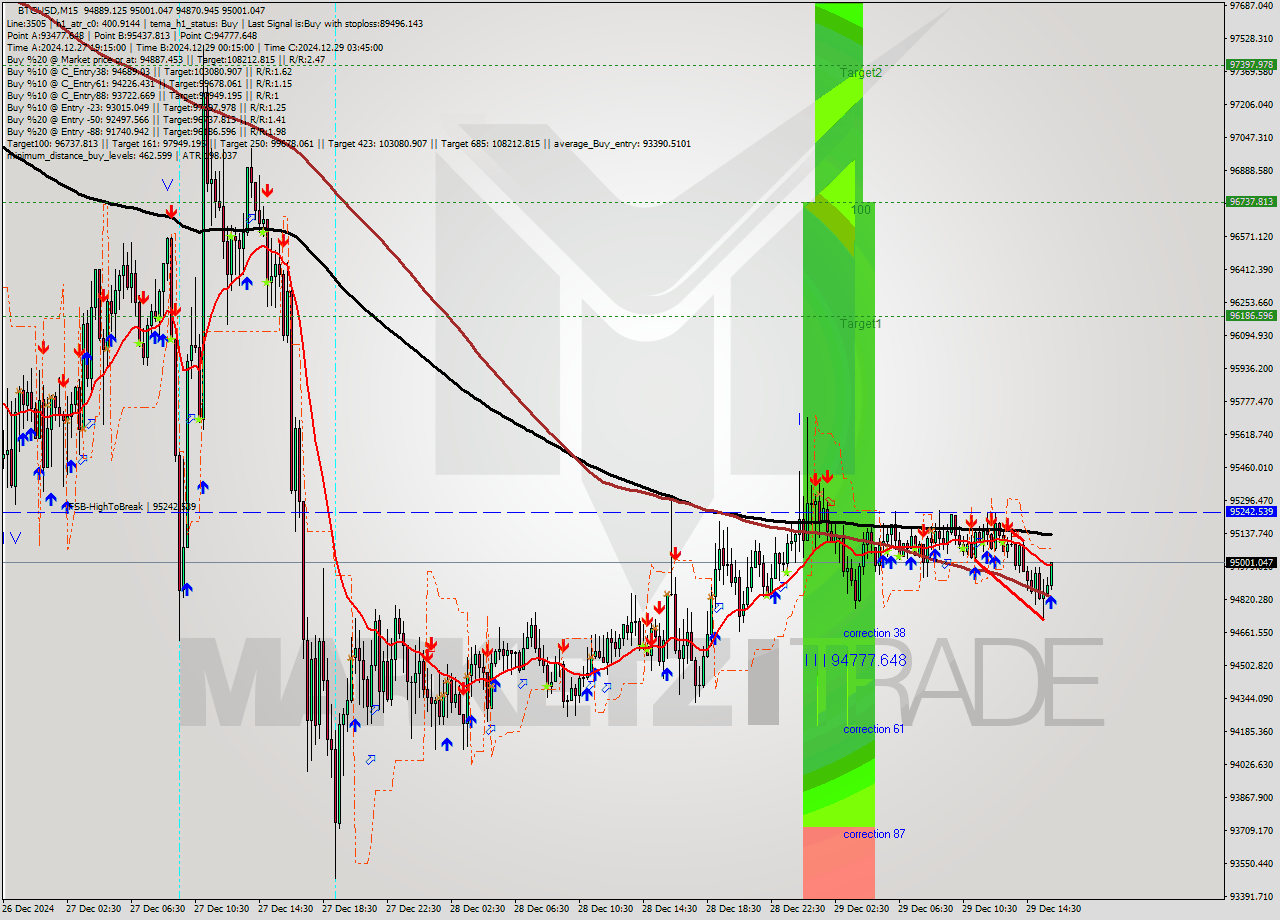Click axis price 97687.040

1251,5
